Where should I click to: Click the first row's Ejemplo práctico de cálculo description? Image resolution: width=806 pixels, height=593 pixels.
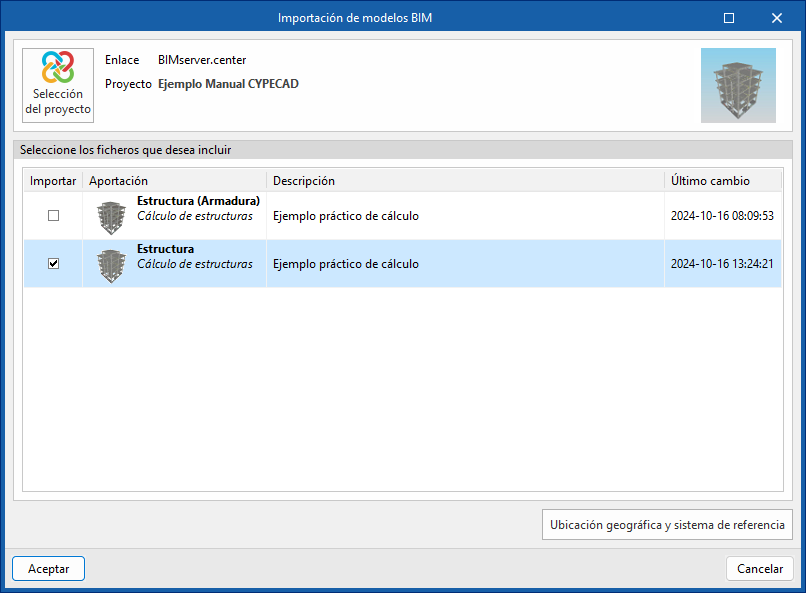pos(346,216)
